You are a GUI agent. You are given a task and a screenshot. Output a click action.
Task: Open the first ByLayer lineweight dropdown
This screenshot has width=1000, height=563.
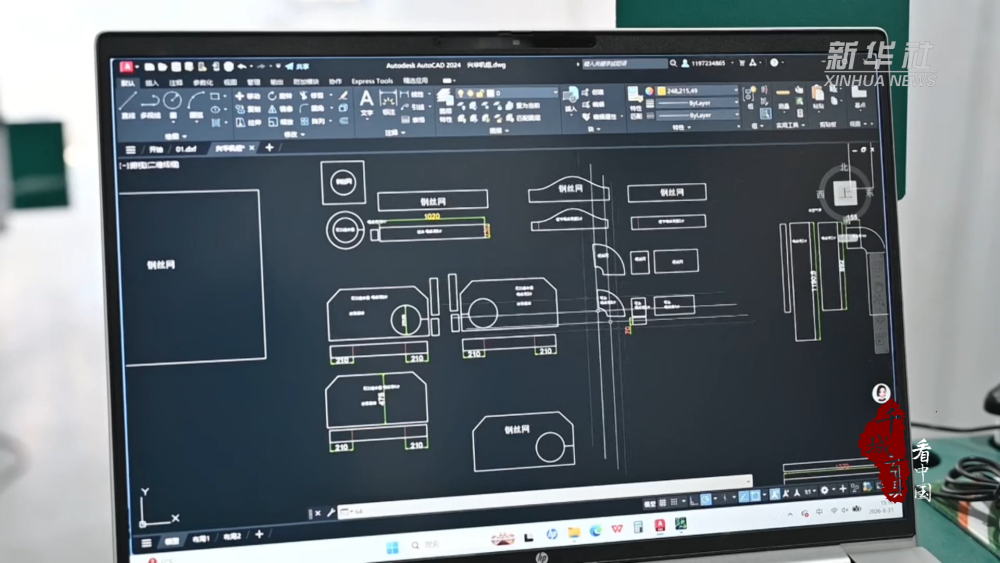698,103
